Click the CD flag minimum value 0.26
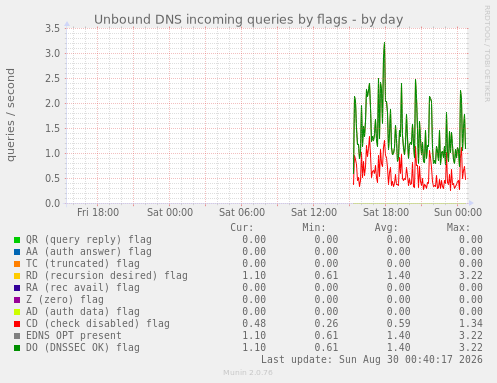 tap(326, 324)
